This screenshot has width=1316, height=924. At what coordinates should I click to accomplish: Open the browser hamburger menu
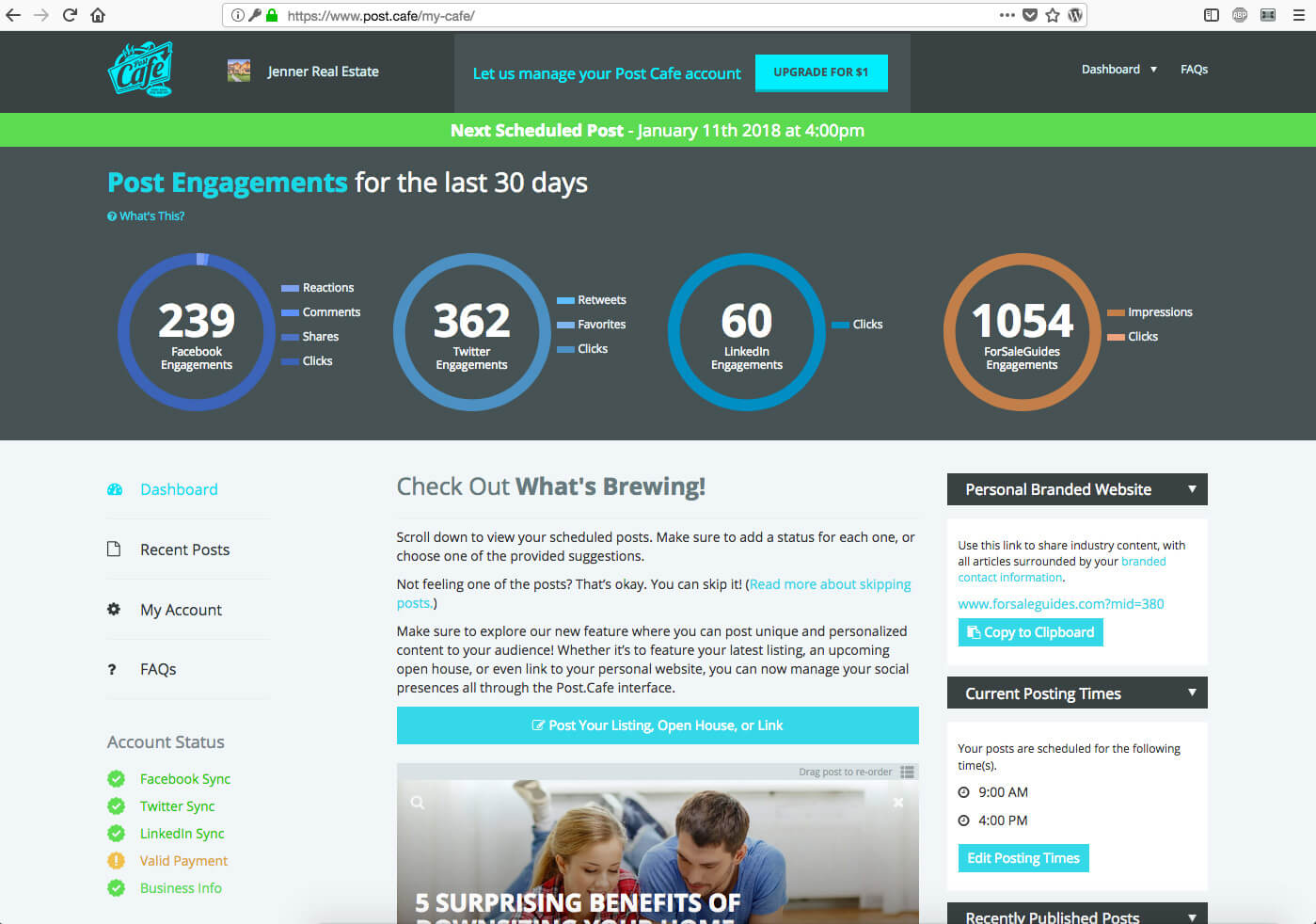pyautogui.click(x=1299, y=15)
